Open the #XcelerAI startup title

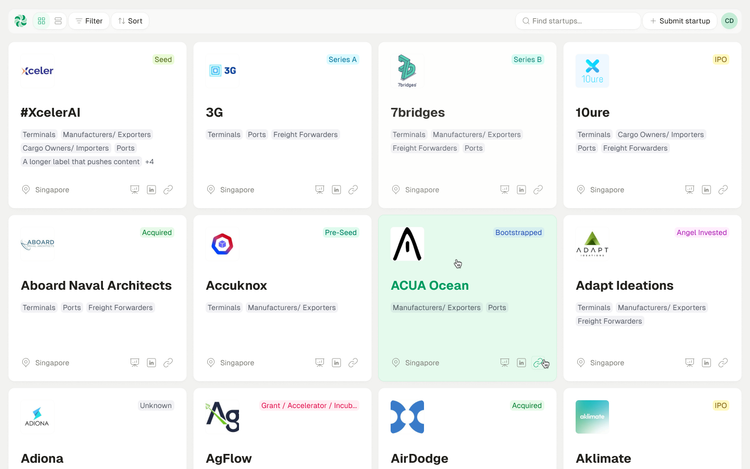pyautogui.click(x=50, y=112)
